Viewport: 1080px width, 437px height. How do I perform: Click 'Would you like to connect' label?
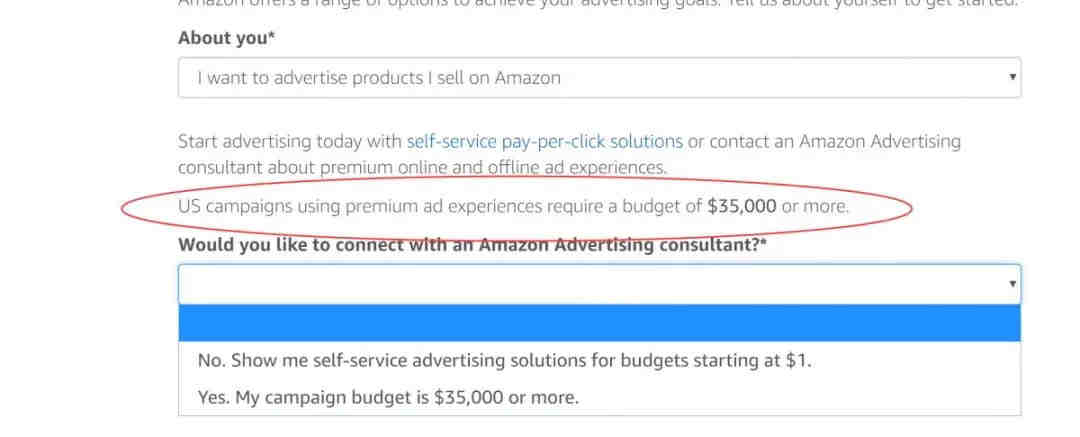[x=472, y=245]
